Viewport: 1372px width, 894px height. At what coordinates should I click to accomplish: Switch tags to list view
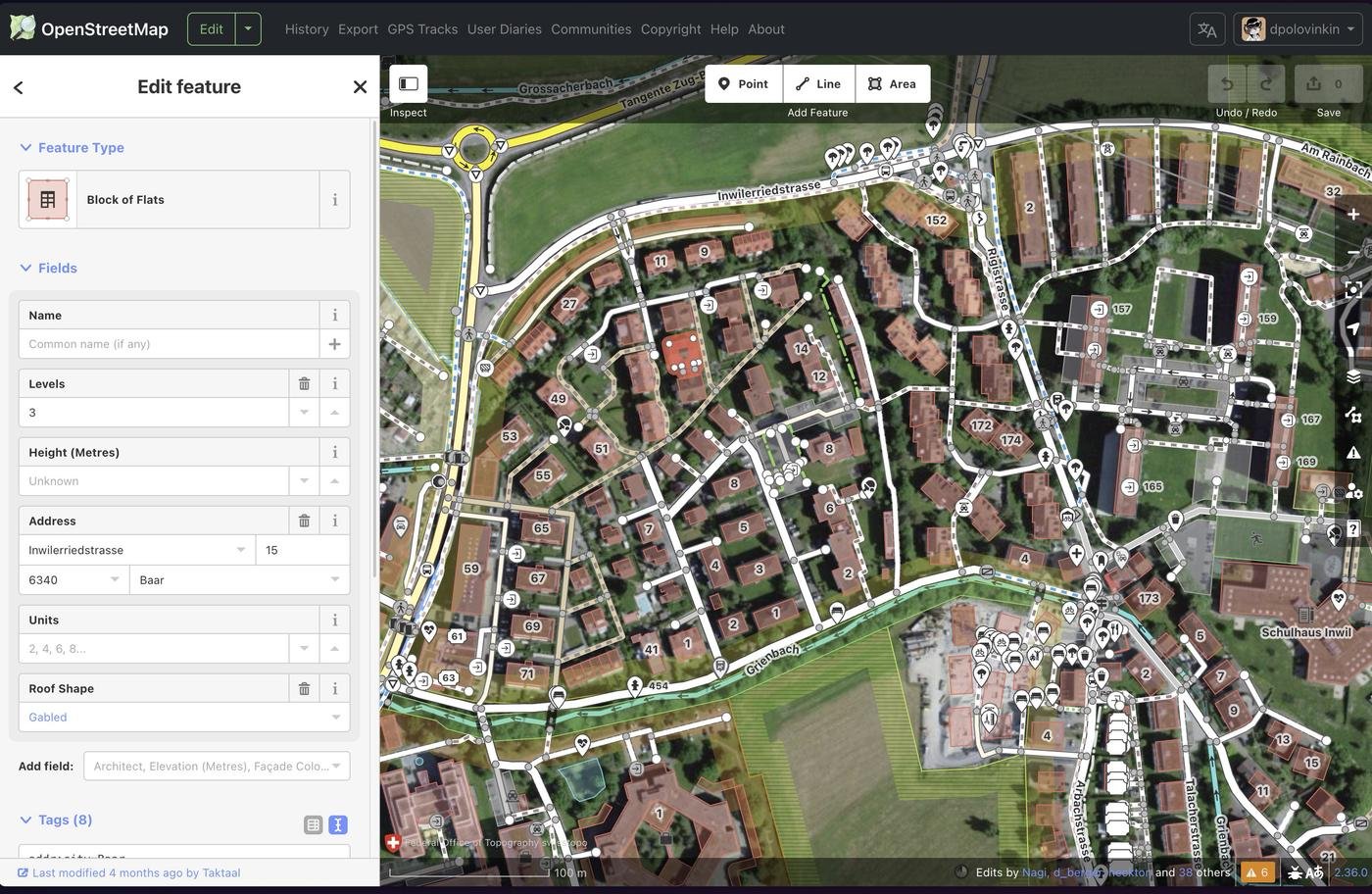coord(313,825)
